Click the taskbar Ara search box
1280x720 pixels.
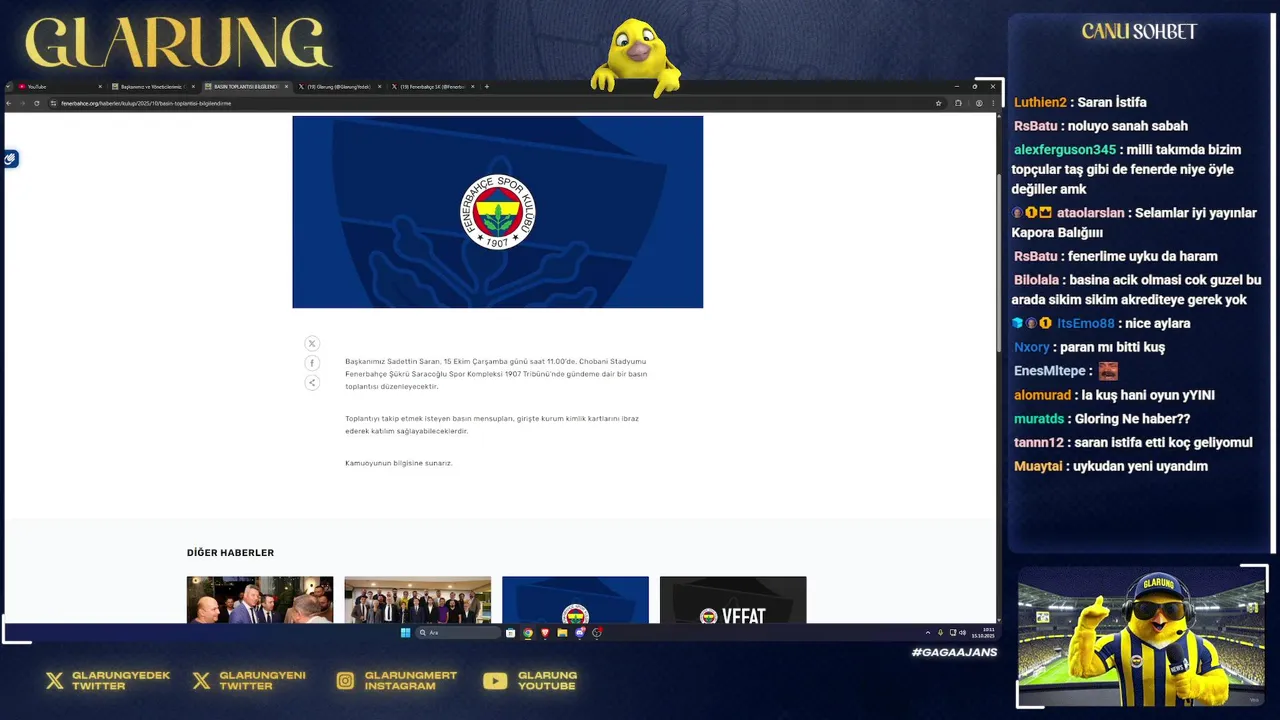click(x=457, y=633)
